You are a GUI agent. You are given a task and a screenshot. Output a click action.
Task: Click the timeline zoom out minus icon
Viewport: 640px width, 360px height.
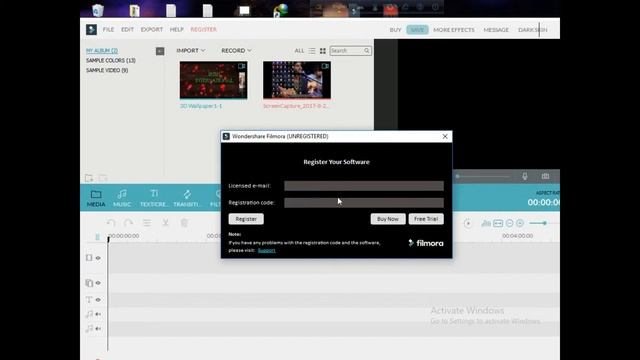pos(509,223)
